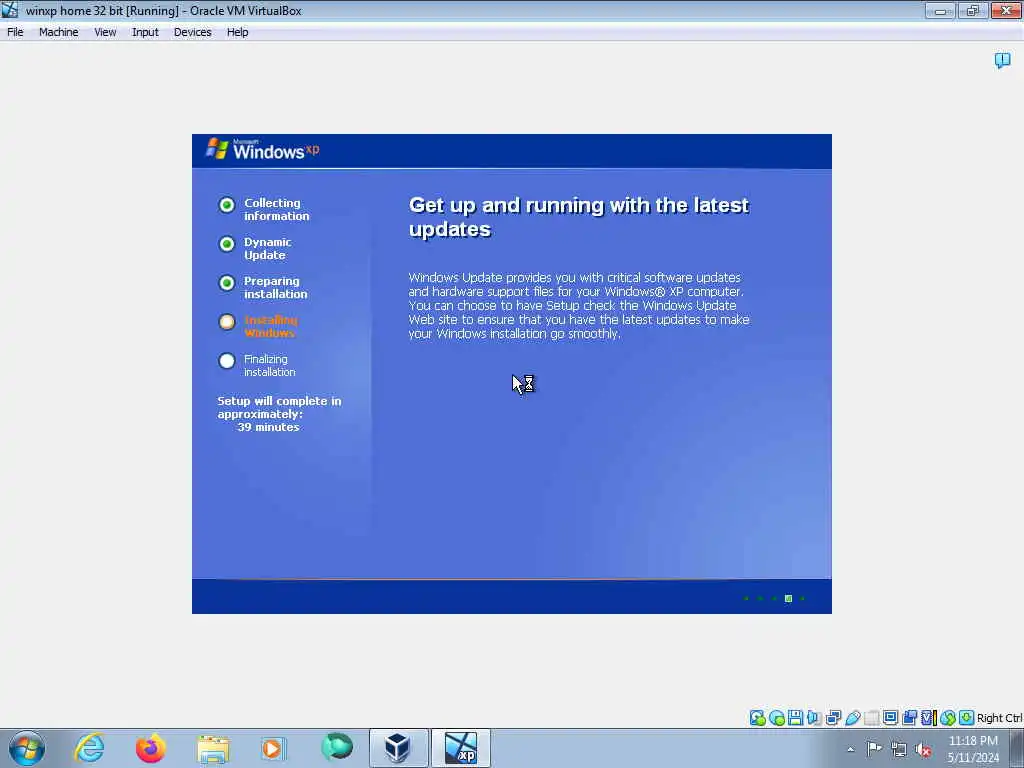Click the floppy disk status icon

(x=795, y=718)
